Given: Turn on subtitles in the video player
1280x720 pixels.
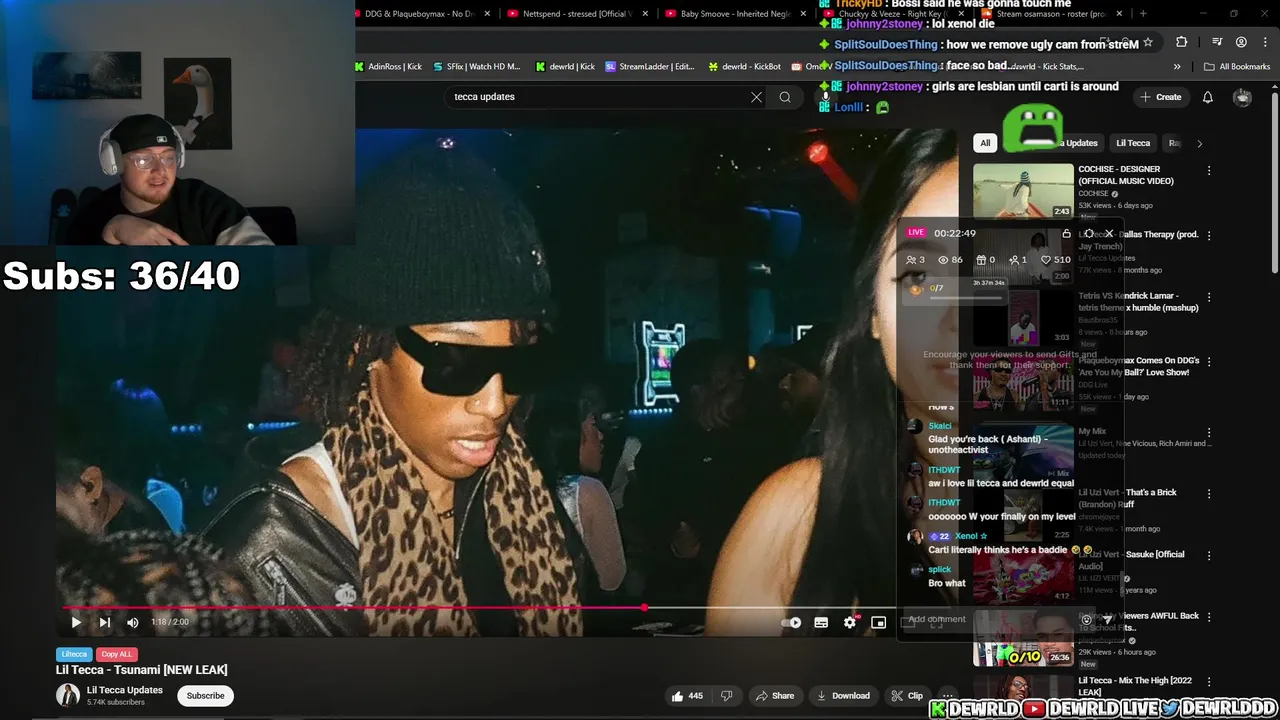Looking at the screenshot, I should [821, 622].
